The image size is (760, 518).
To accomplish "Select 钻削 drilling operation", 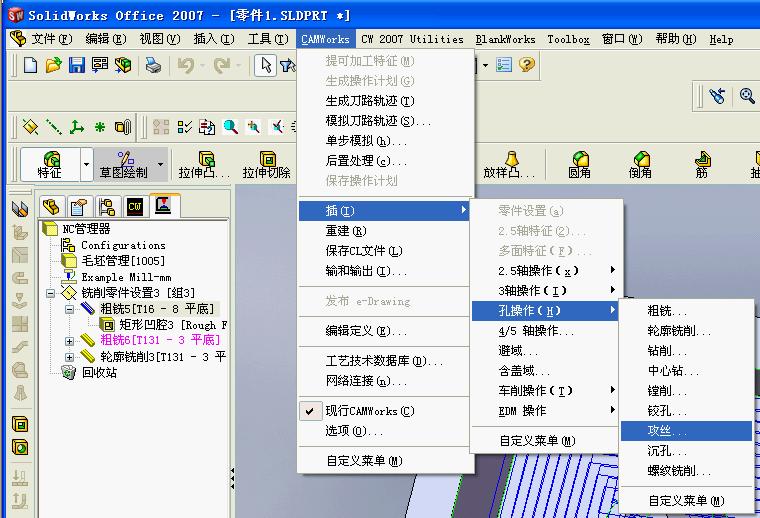I will 686,350.
